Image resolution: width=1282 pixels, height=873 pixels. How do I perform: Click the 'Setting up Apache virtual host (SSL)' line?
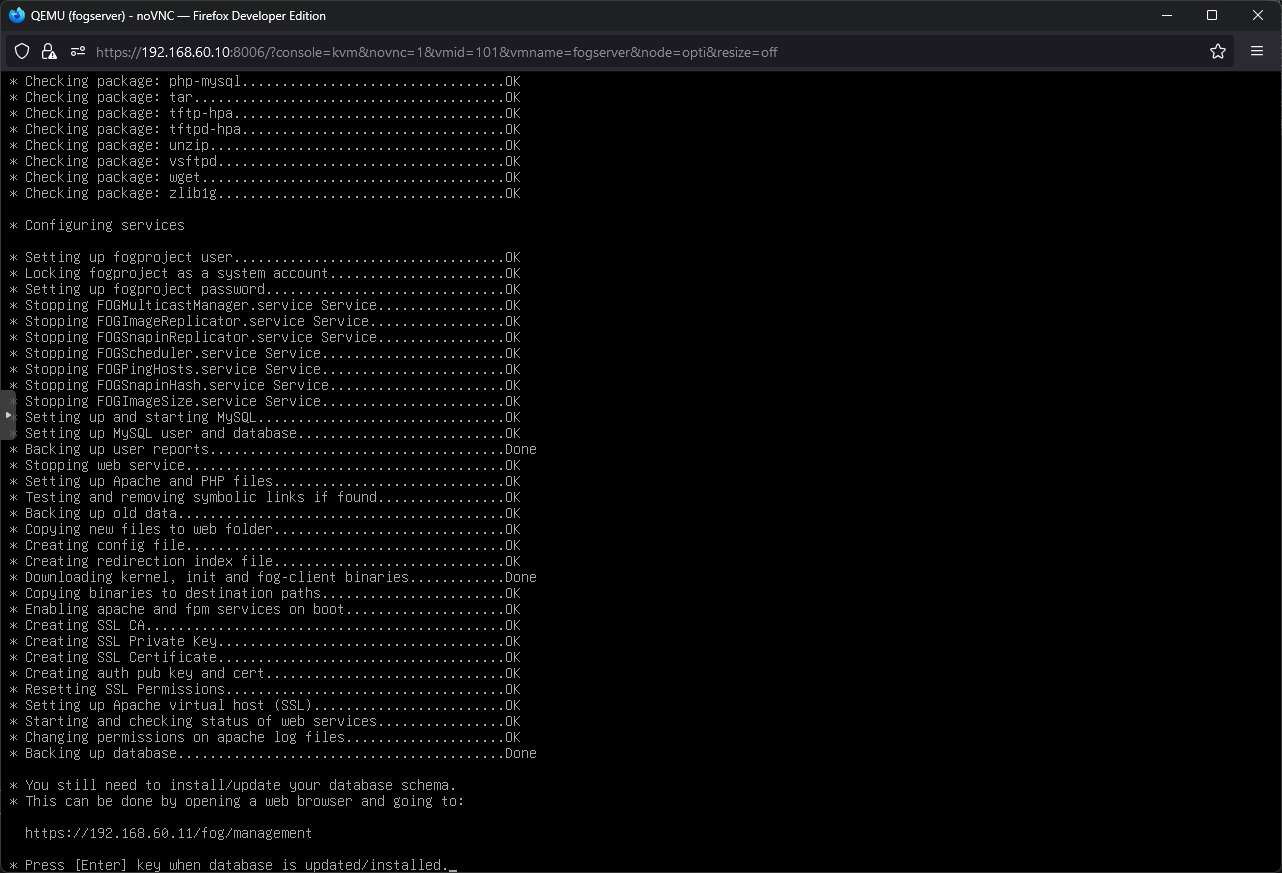[x=265, y=705]
